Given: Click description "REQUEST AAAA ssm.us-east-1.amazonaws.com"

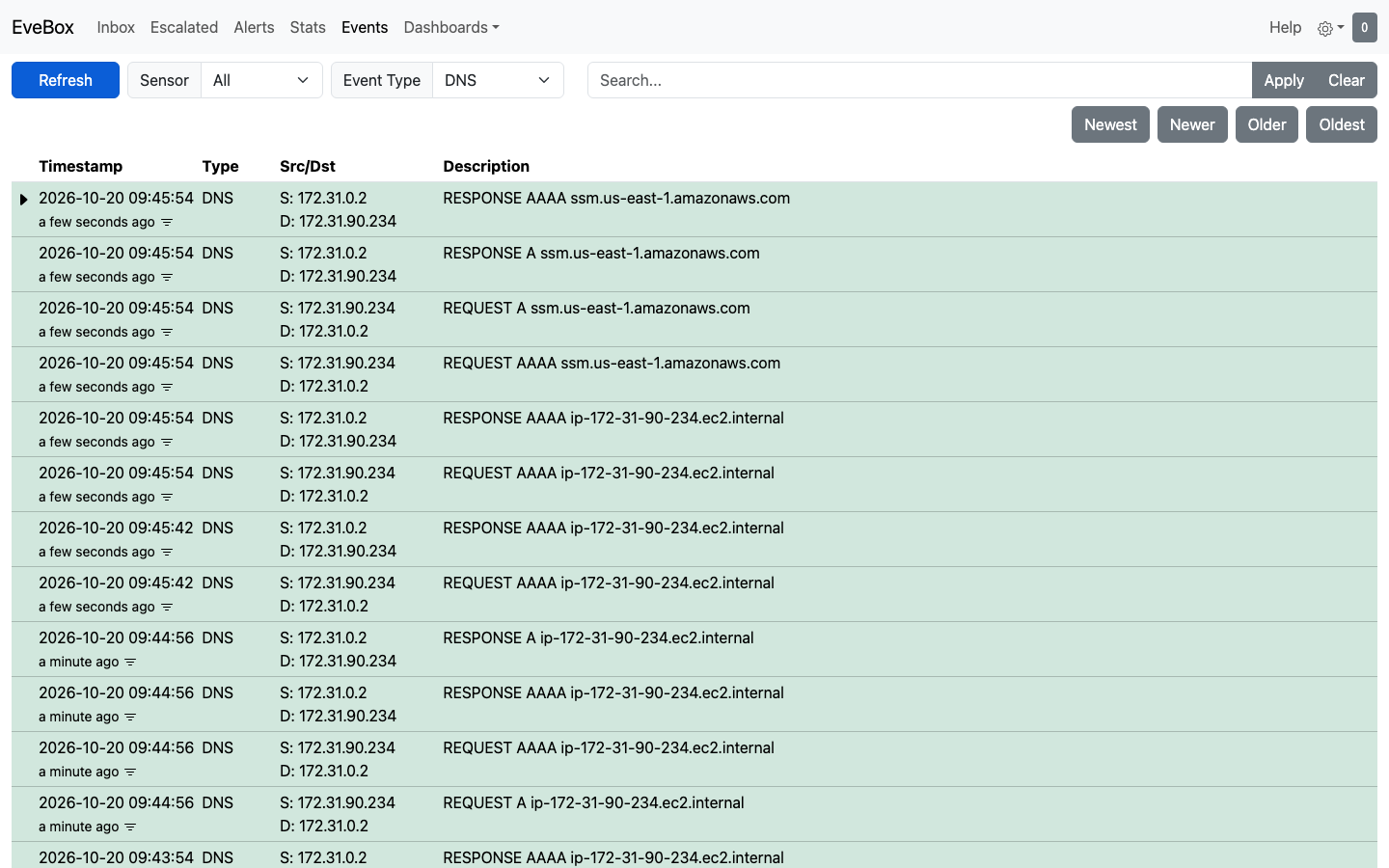Looking at the screenshot, I should [612, 363].
